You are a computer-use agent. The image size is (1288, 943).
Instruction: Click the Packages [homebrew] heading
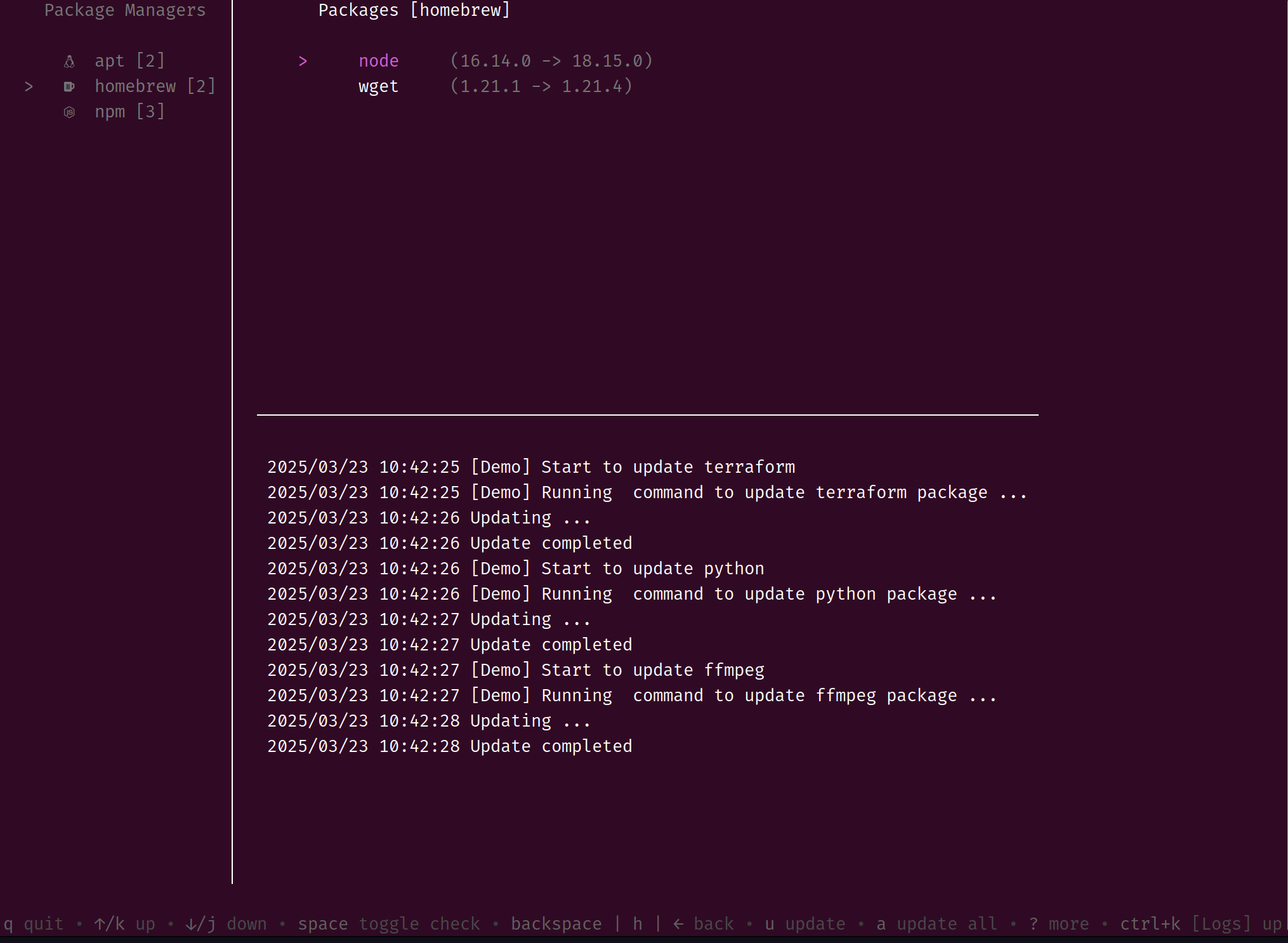point(414,10)
